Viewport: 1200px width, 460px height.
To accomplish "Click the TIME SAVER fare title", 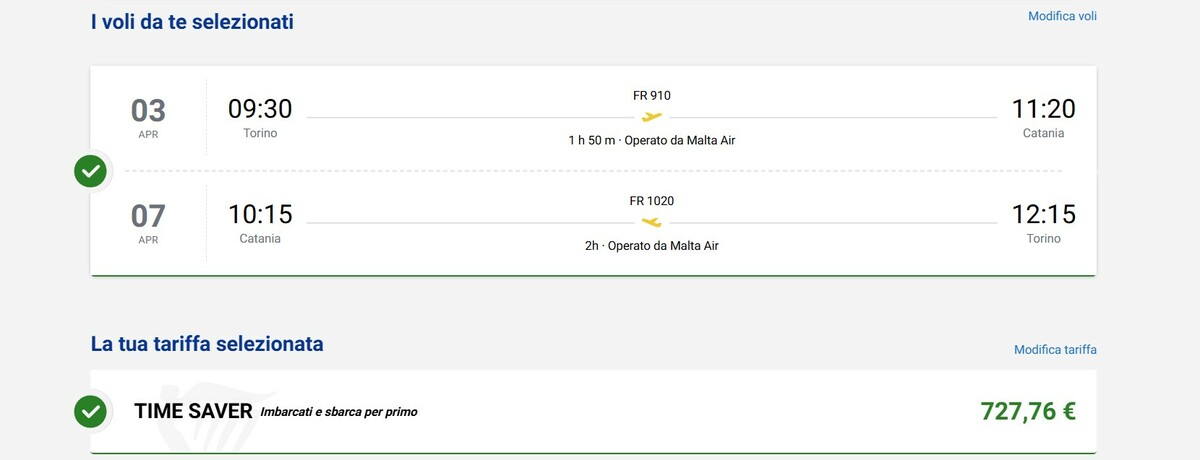I will click(193, 411).
